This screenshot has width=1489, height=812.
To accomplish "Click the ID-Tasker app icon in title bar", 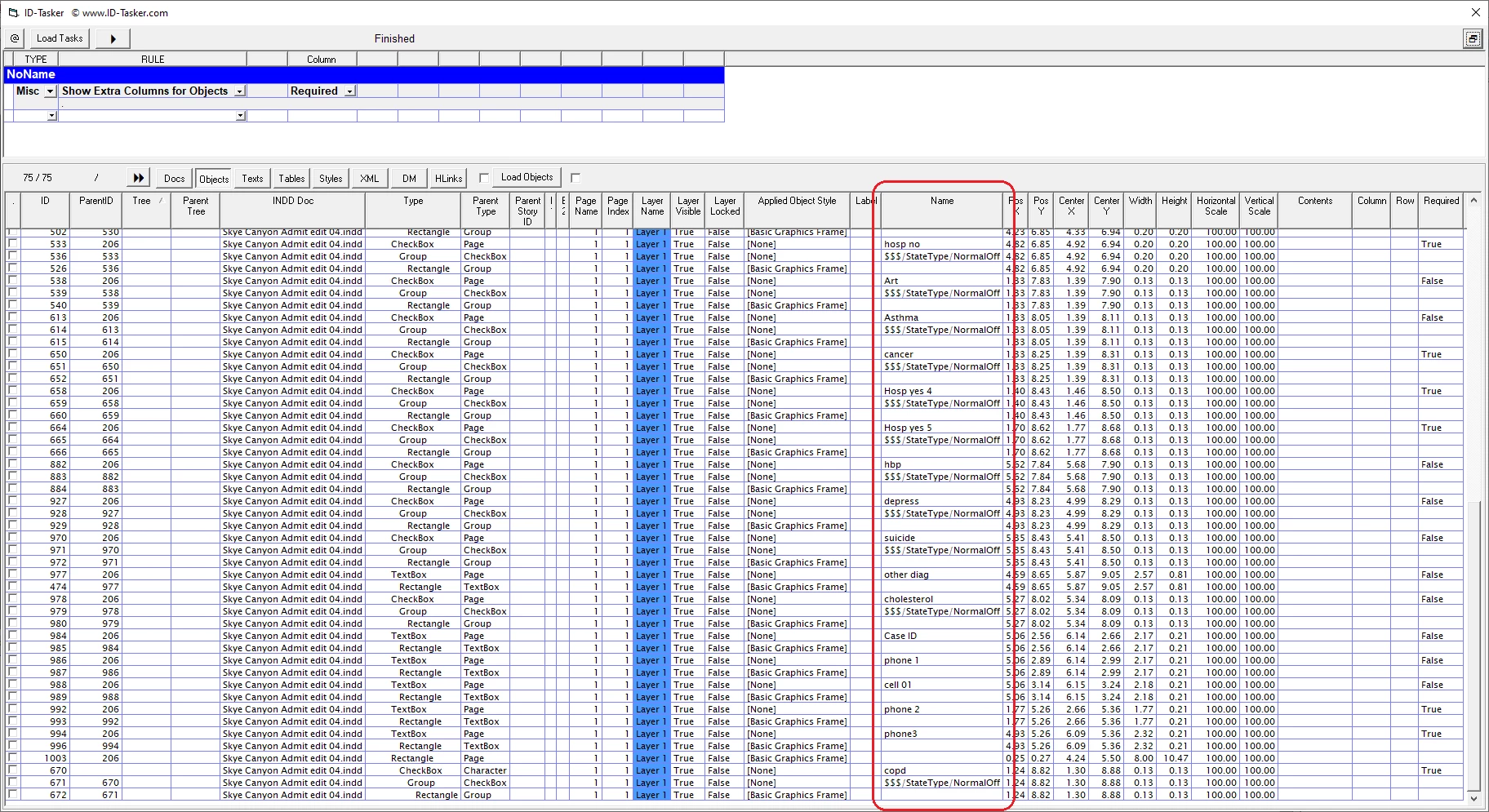I will [x=12, y=12].
